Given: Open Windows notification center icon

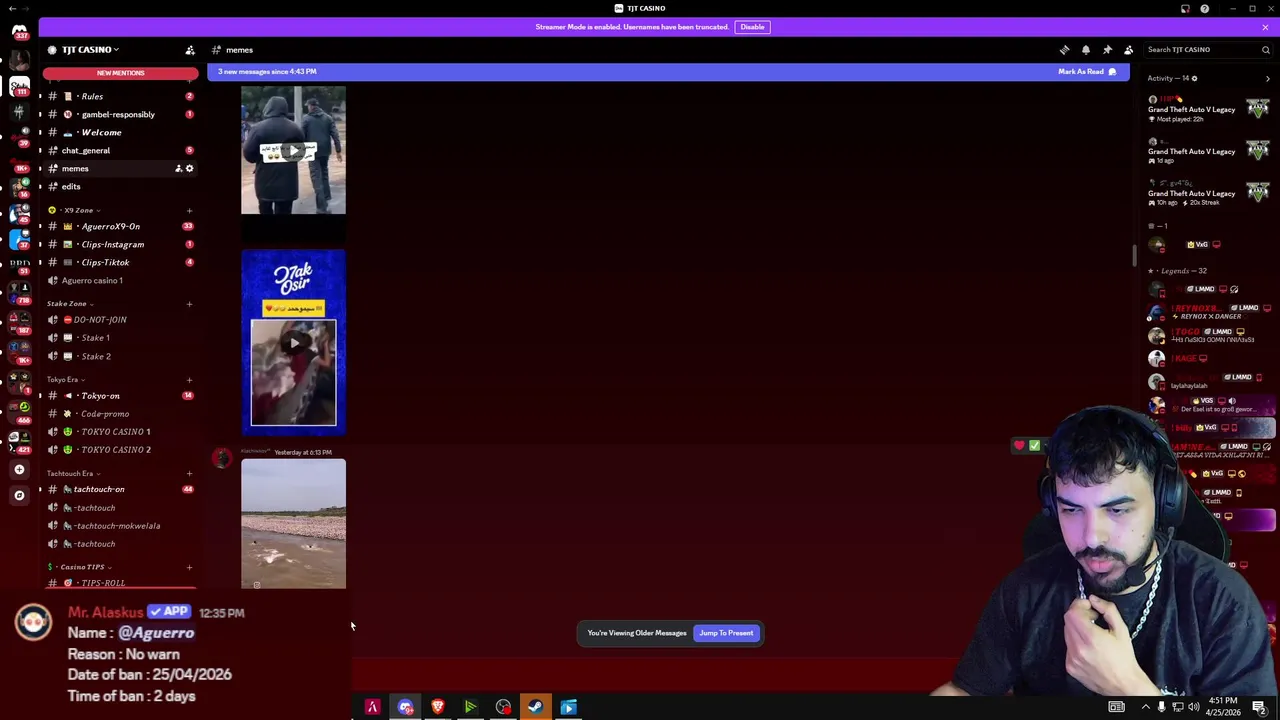Looking at the screenshot, I should coord(1259,707).
